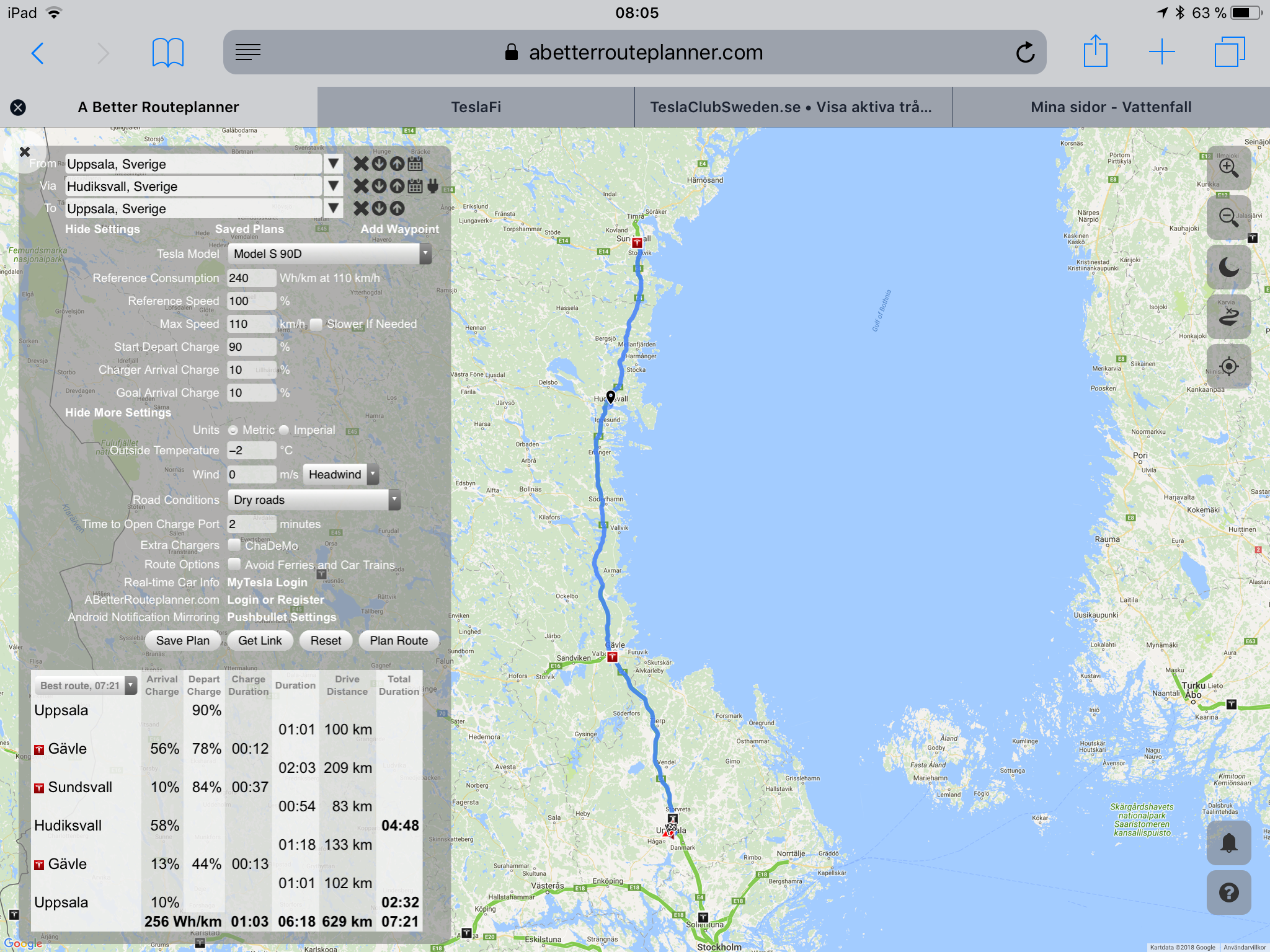Screen dimensions: 1270x952
Task: Switch to the TeslaFi tab
Action: [x=476, y=107]
